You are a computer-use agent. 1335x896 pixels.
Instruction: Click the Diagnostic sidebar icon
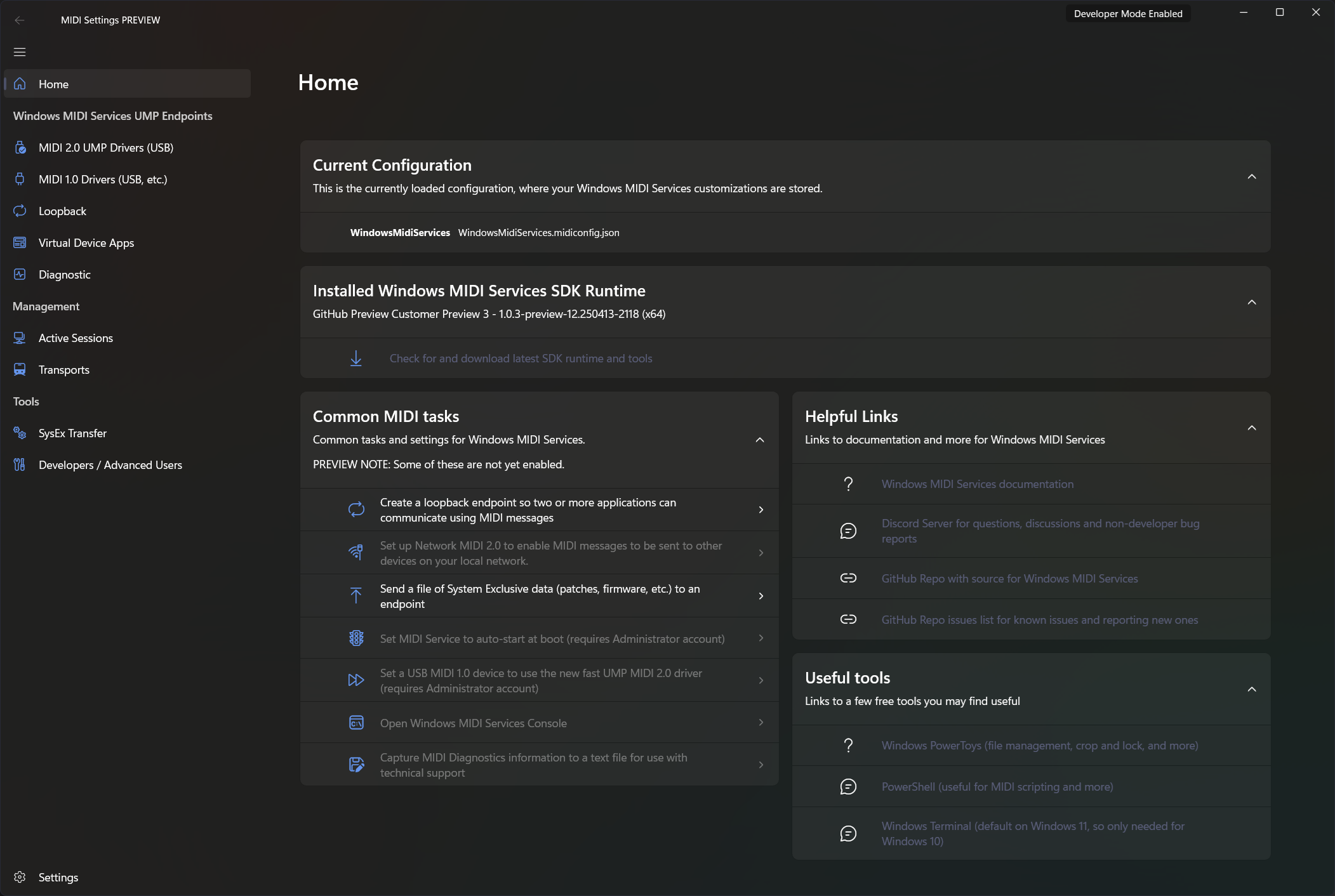tap(20, 274)
